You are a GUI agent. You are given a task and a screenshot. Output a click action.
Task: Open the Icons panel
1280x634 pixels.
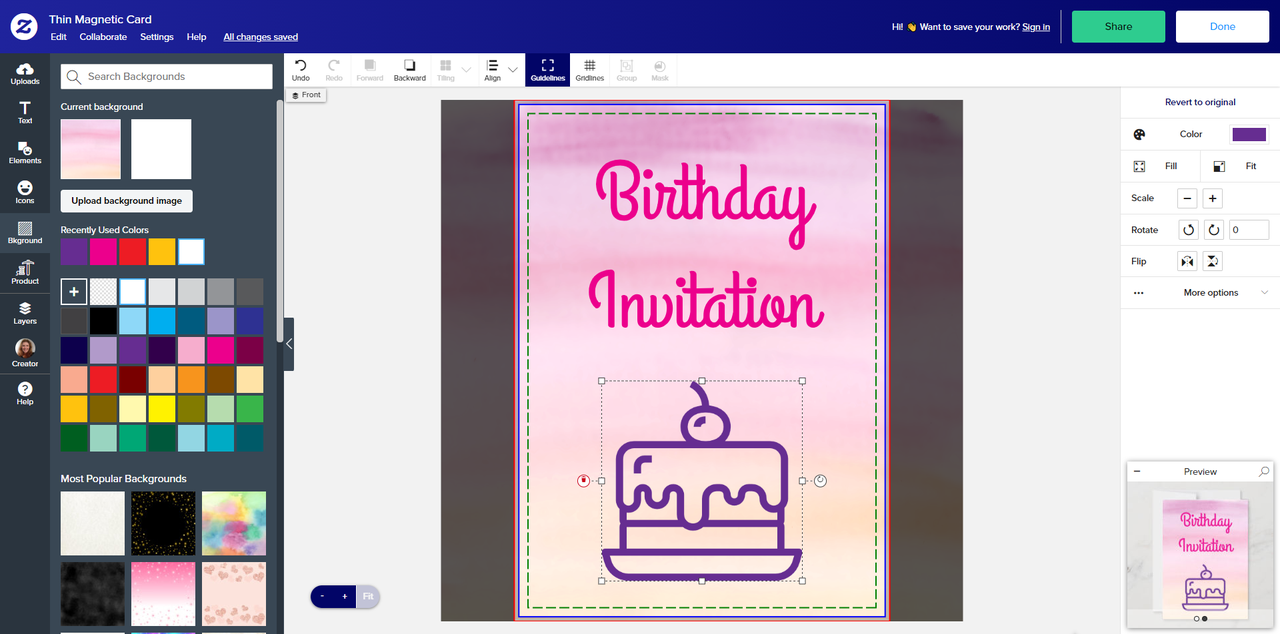pos(25,193)
